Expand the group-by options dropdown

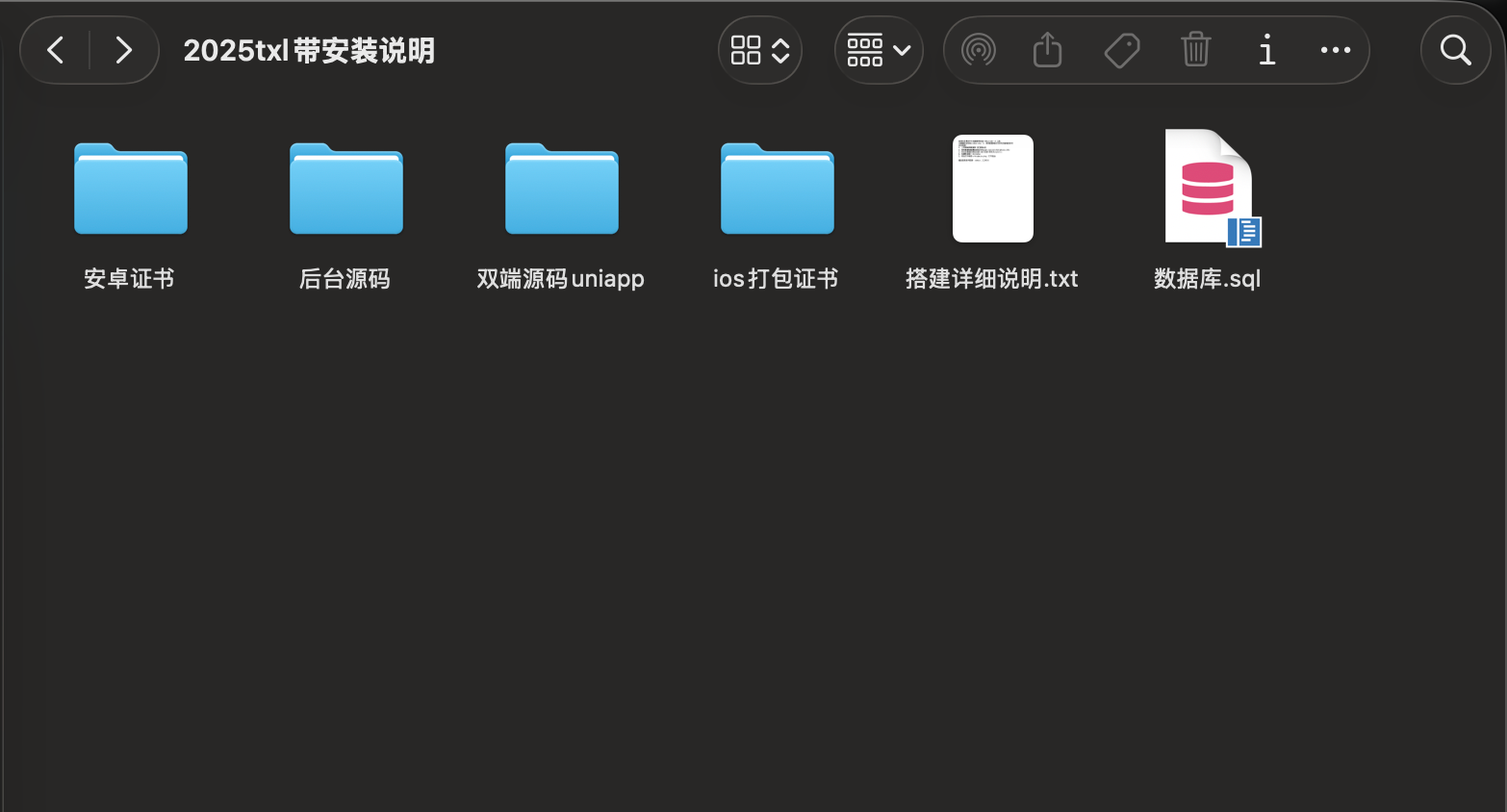[x=878, y=50]
